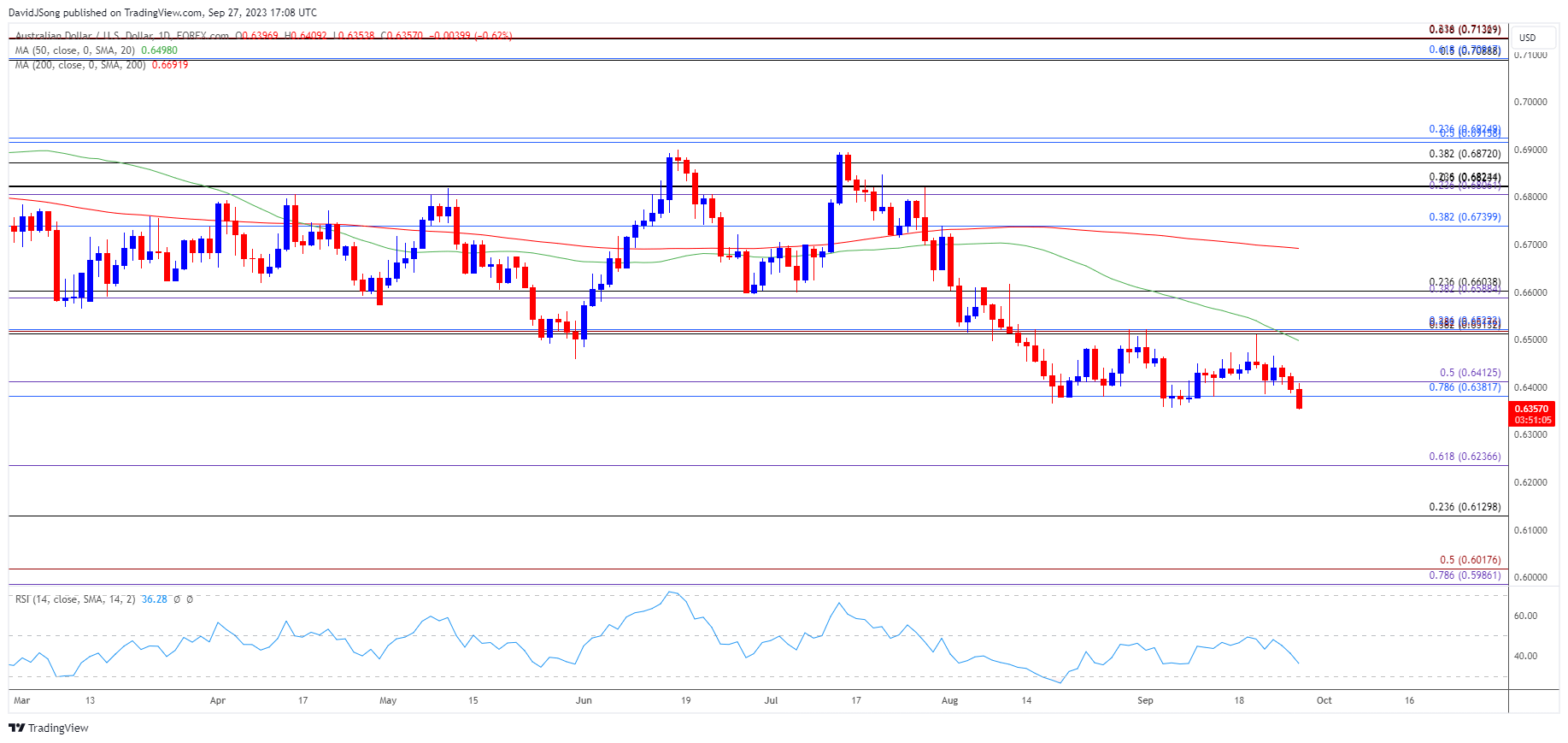Click the Oct label on the date axis
The width and height of the screenshot is (1568, 743).
point(1324,700)
